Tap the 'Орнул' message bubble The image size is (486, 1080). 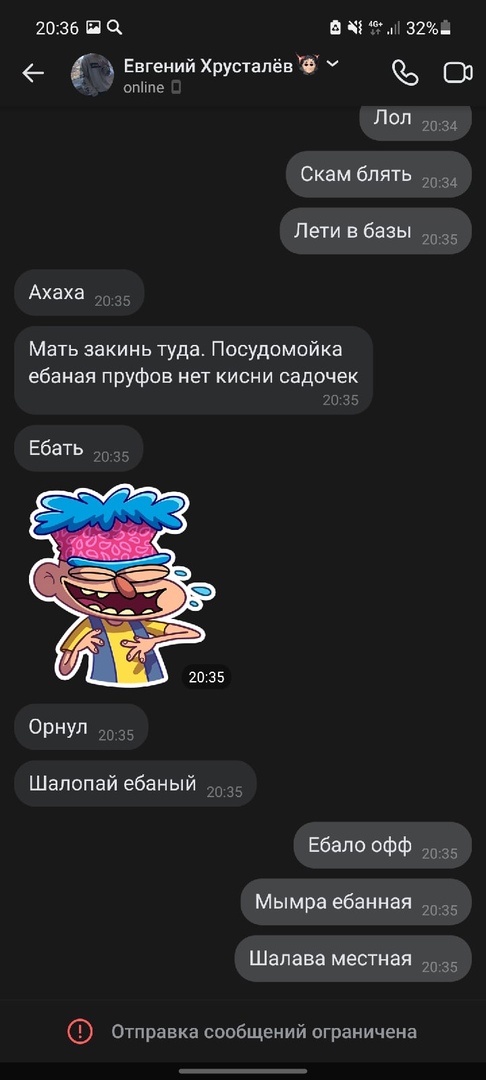click(x=81, y=727)
